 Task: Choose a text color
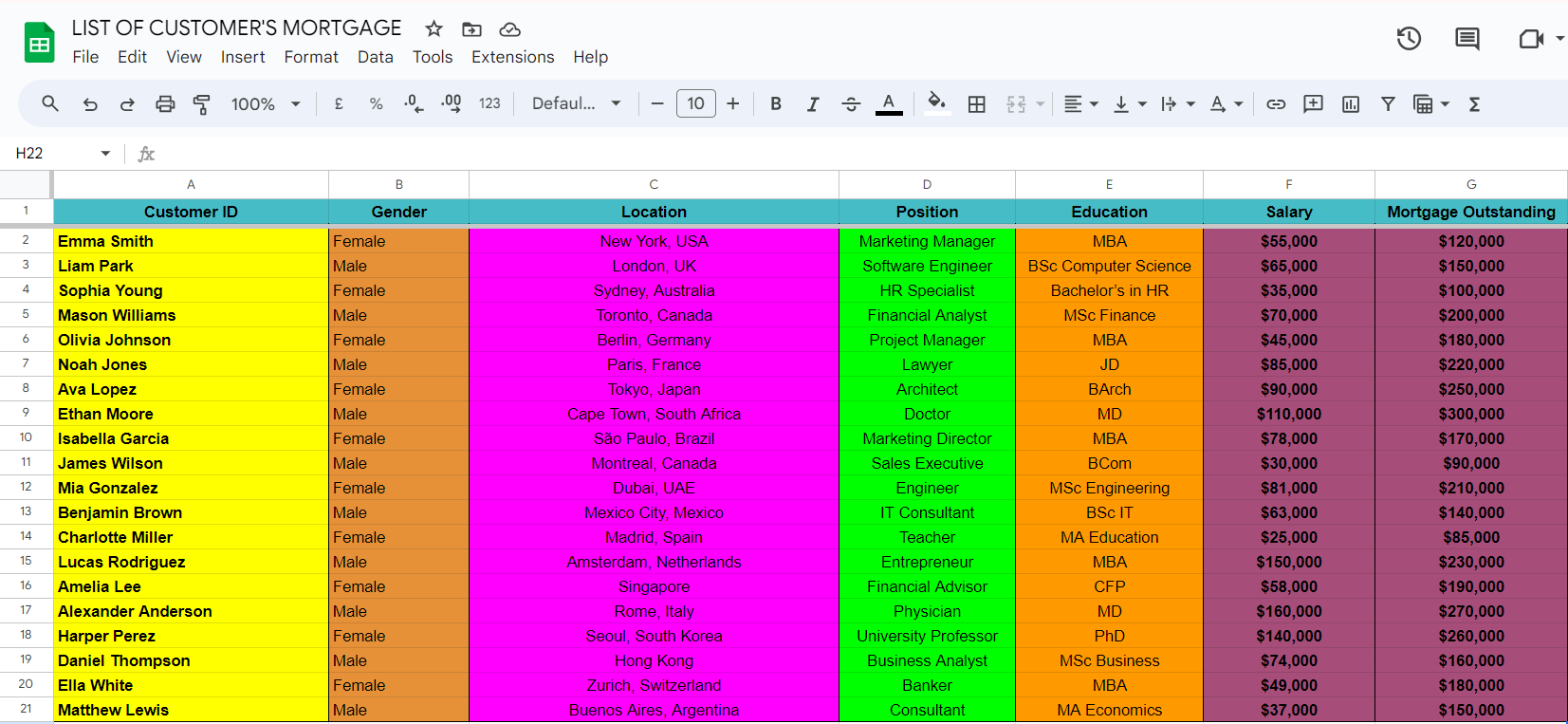click(x=889, y=104)
